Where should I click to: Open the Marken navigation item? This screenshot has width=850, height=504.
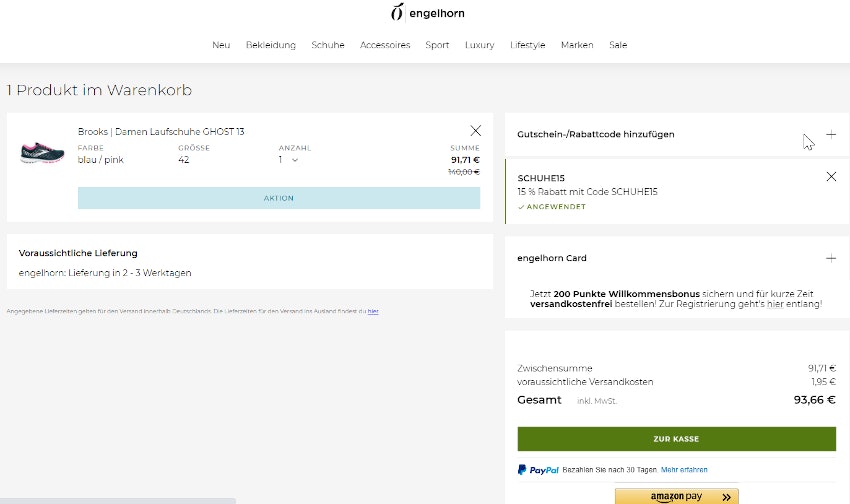point(577,45)
